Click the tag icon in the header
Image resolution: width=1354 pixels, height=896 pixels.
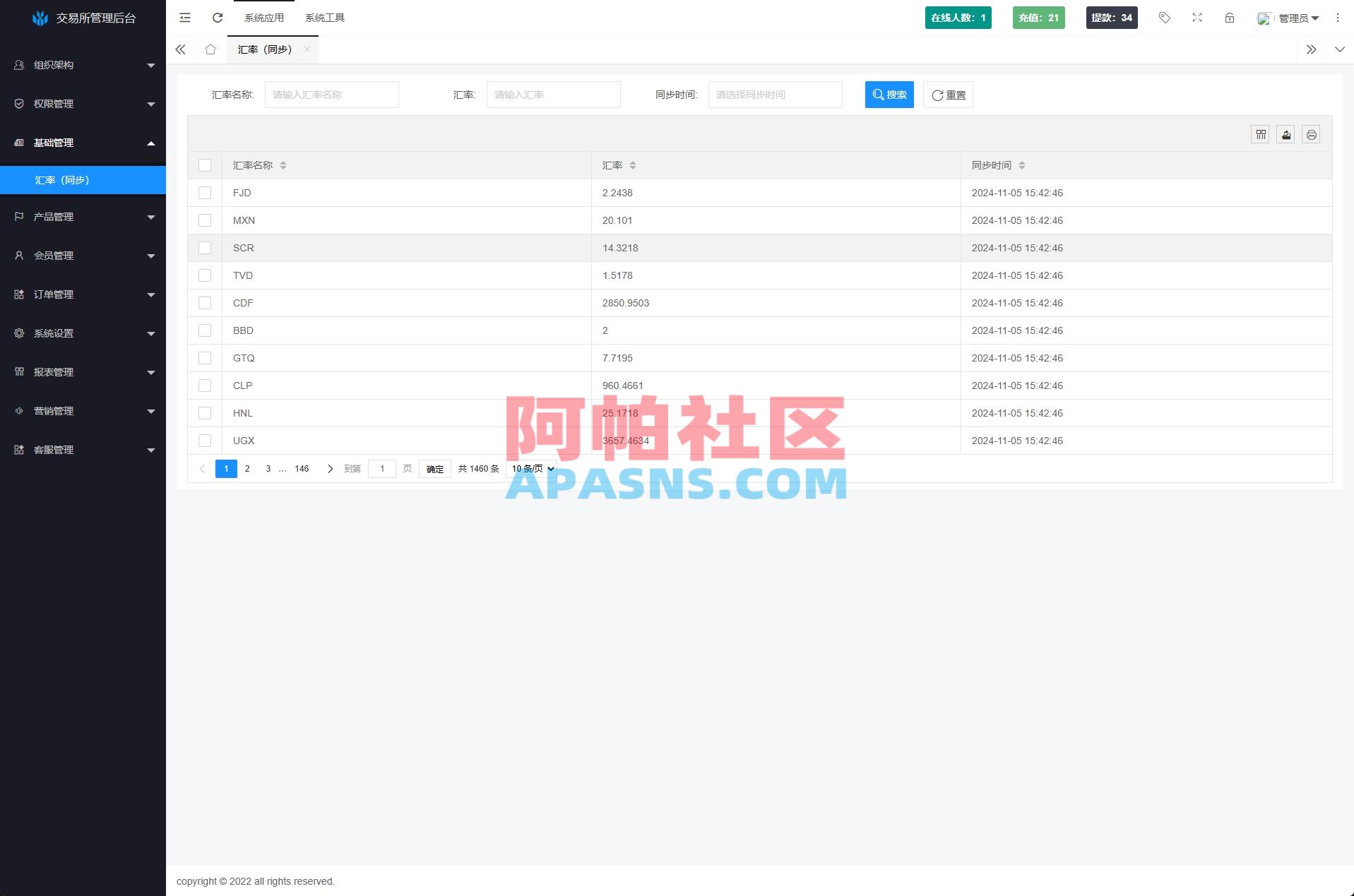coord(1164,18)
